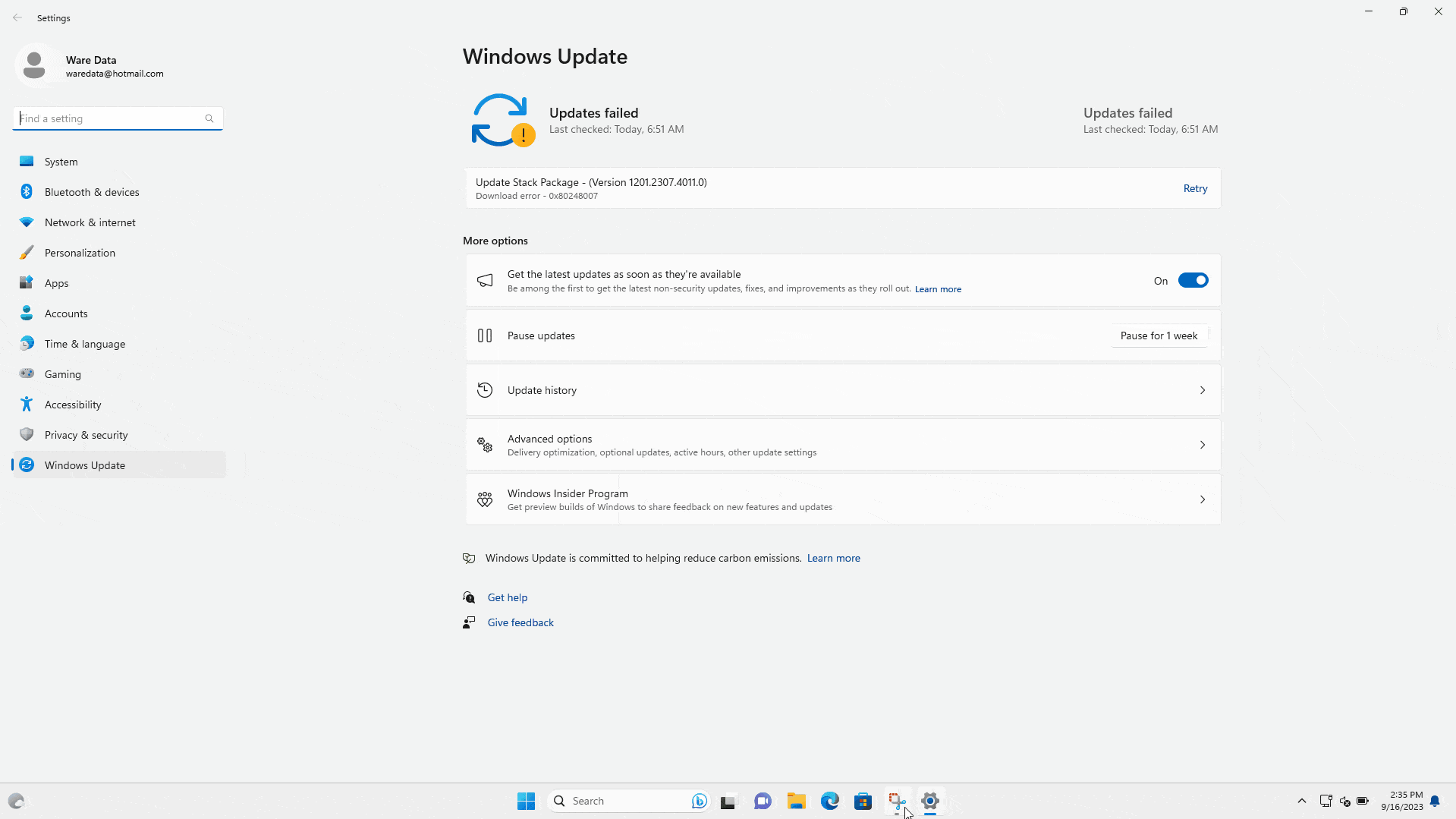Click the Pause updates pause icon
Screen dimensions: 1456x819
tap(485, 335)
